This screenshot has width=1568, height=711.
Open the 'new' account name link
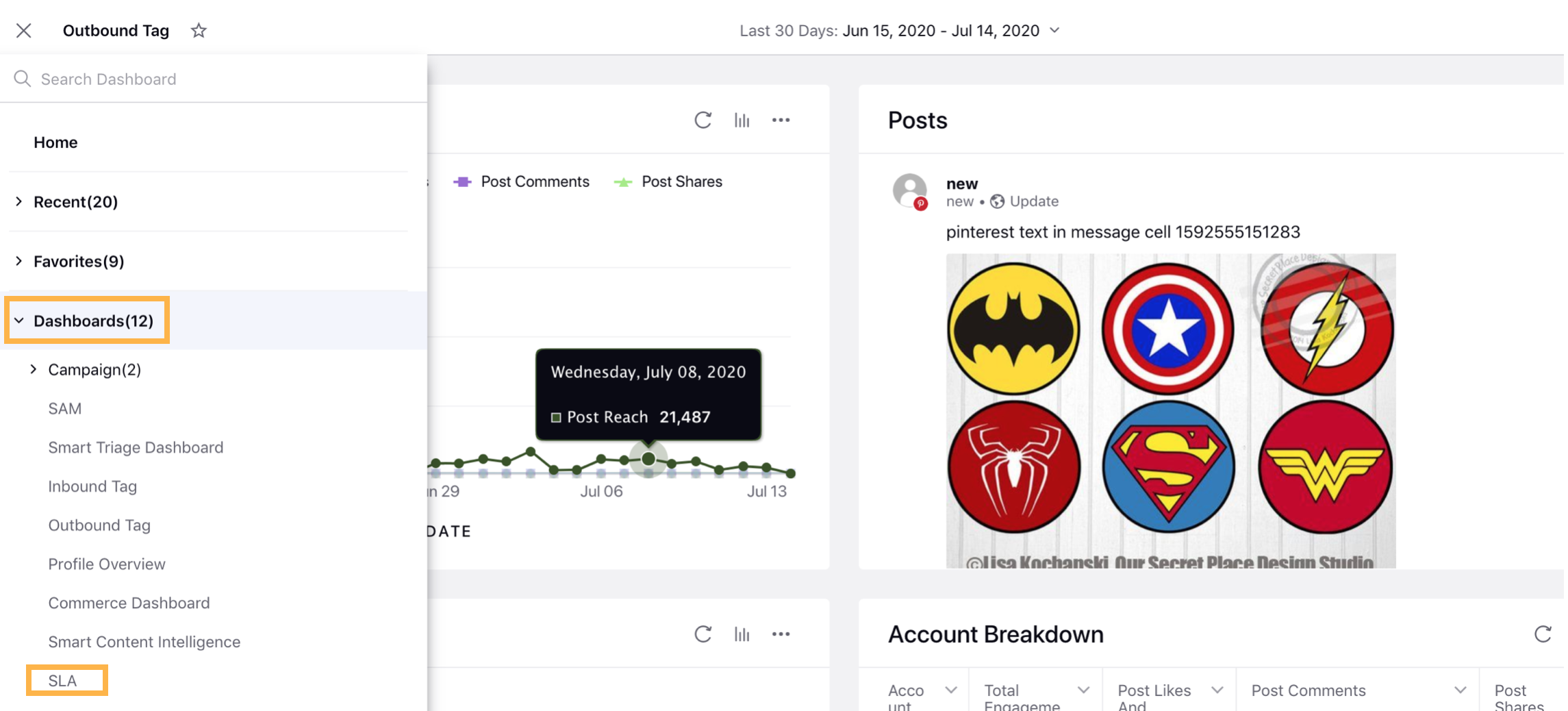point(962,184)
